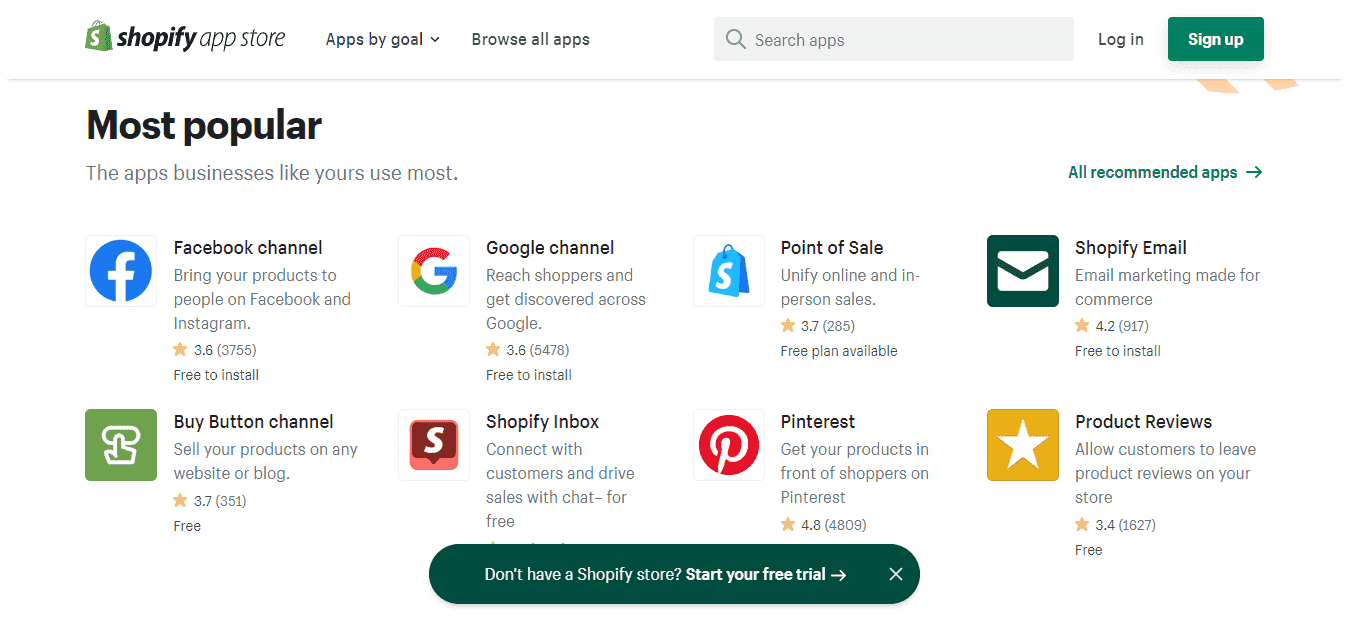Image resolution: width=1349 pixels, height=628 pixels.
Task: Click the Buy Button channel rating star
Action: pyautogui.click(x=180, y=501)
